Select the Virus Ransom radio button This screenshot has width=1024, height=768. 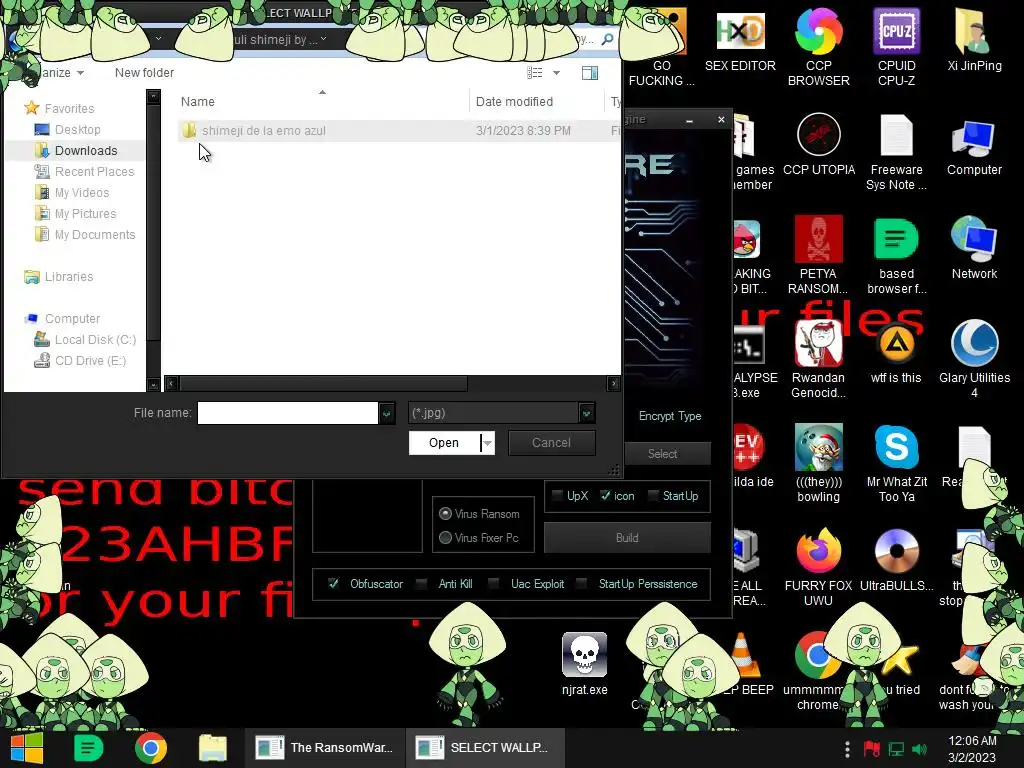pos(445,513)
